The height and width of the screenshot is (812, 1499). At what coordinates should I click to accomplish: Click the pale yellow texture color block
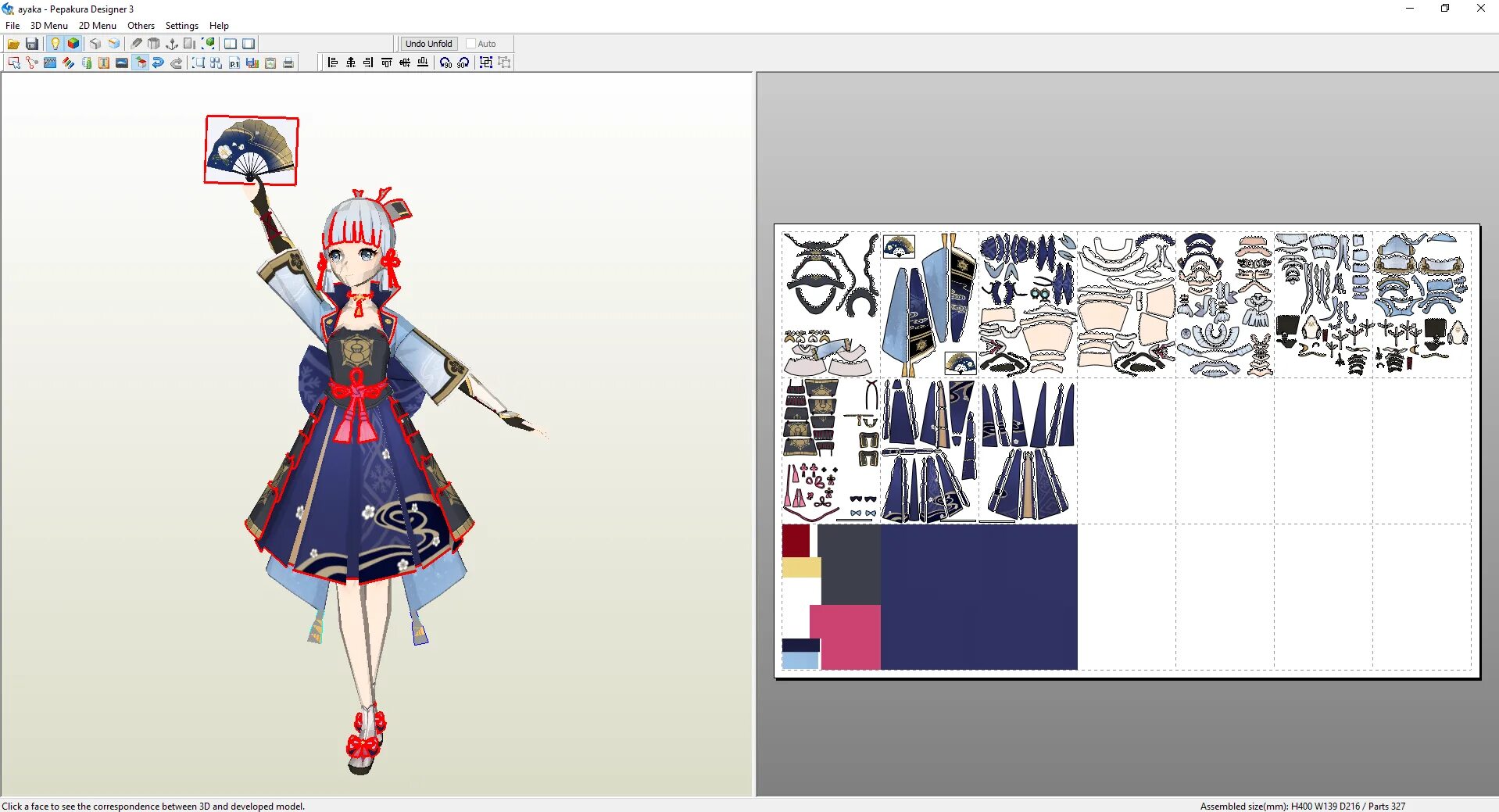point(801,567)
